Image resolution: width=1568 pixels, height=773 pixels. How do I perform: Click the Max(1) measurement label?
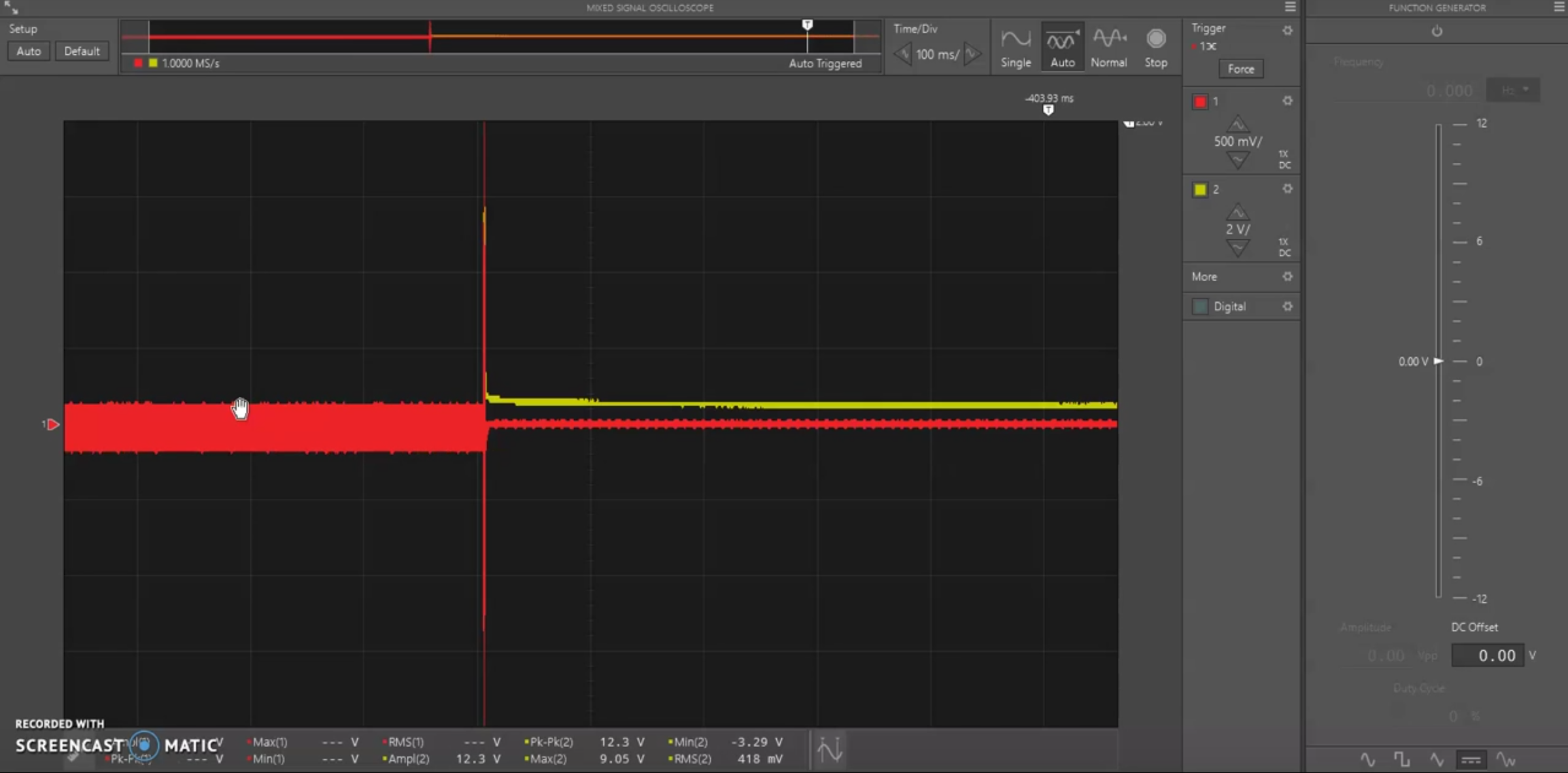click(269, 742)
